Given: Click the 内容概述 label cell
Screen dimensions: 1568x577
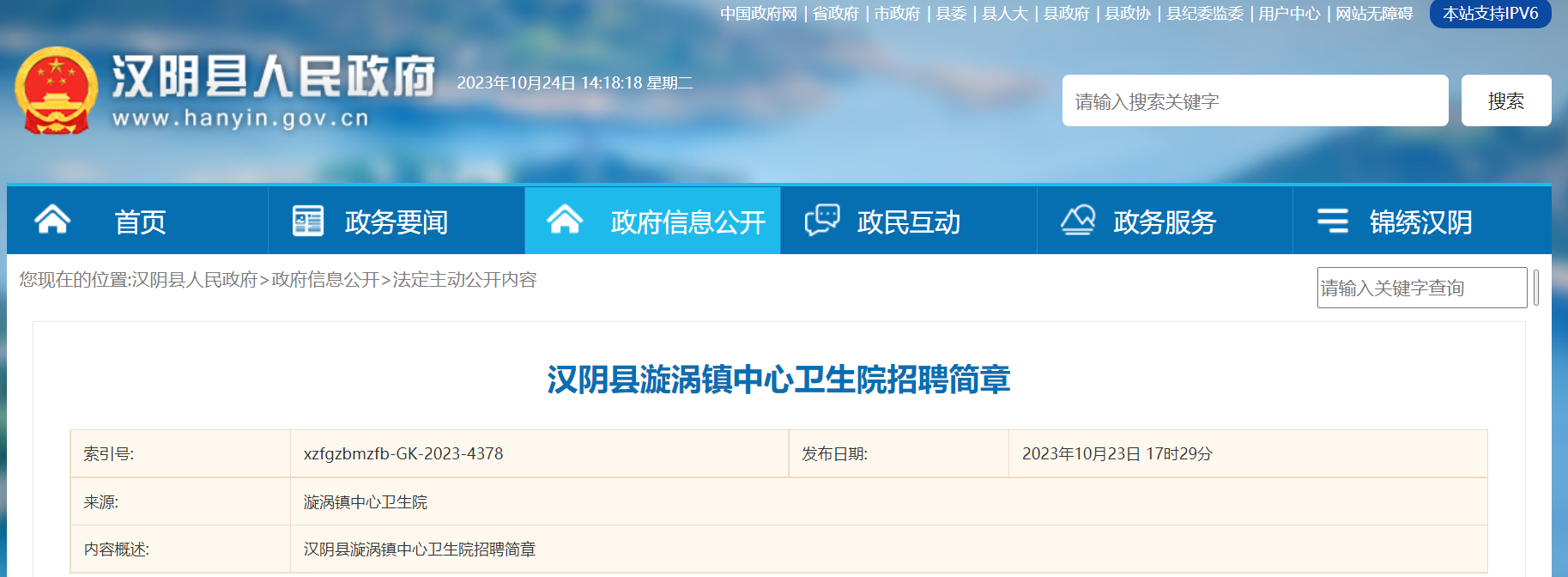Looking at the screenshot, I should [180, 549].
